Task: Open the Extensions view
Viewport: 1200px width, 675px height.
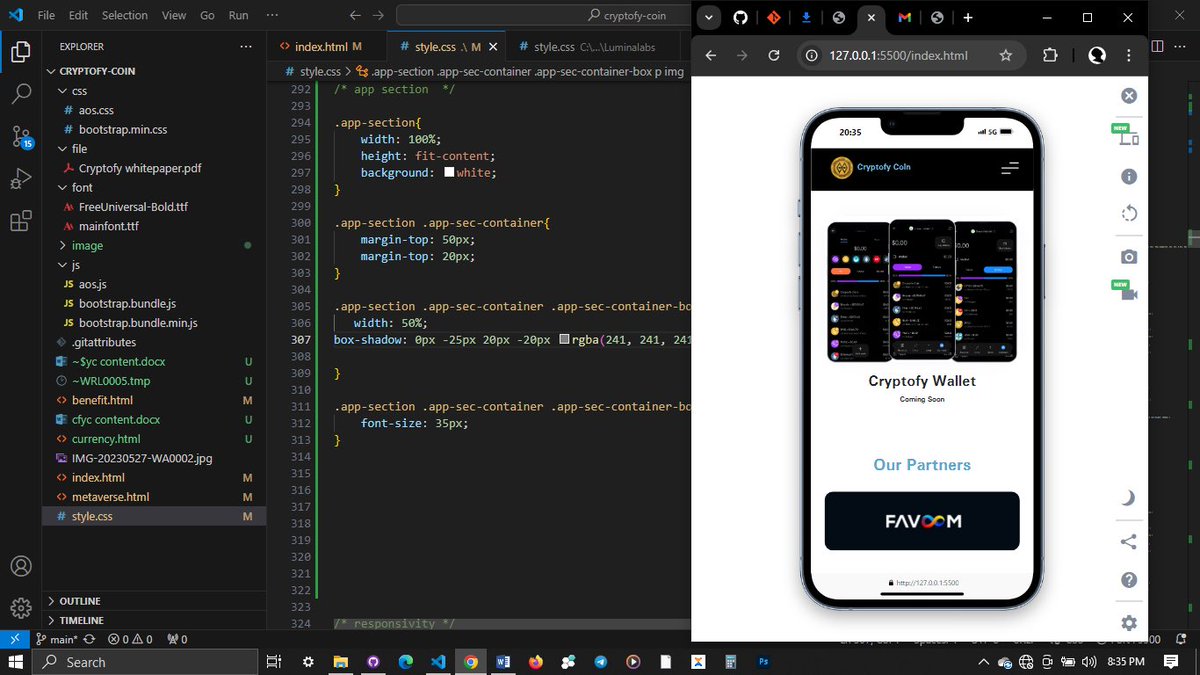Action: [21, 221]
